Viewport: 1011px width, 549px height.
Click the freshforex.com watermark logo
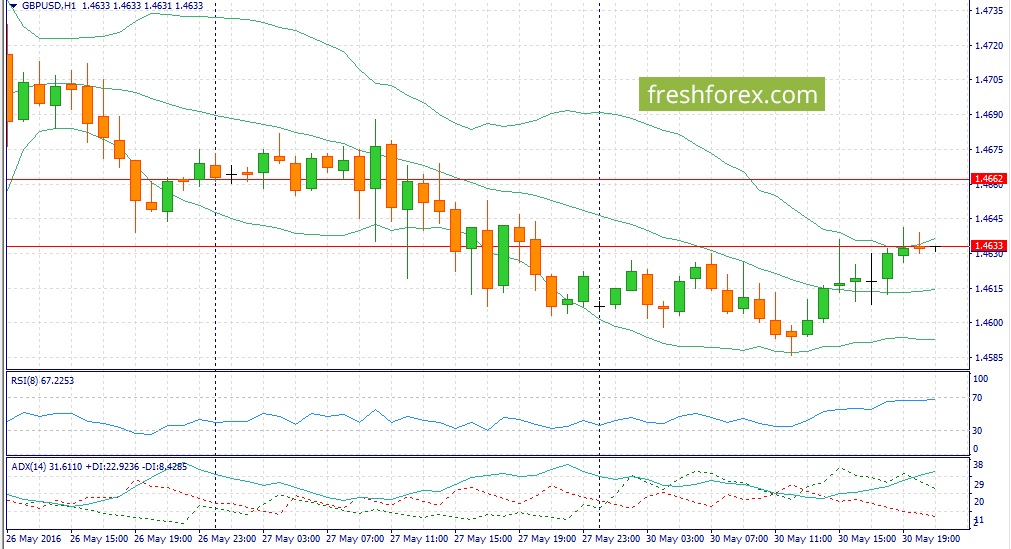732,94
